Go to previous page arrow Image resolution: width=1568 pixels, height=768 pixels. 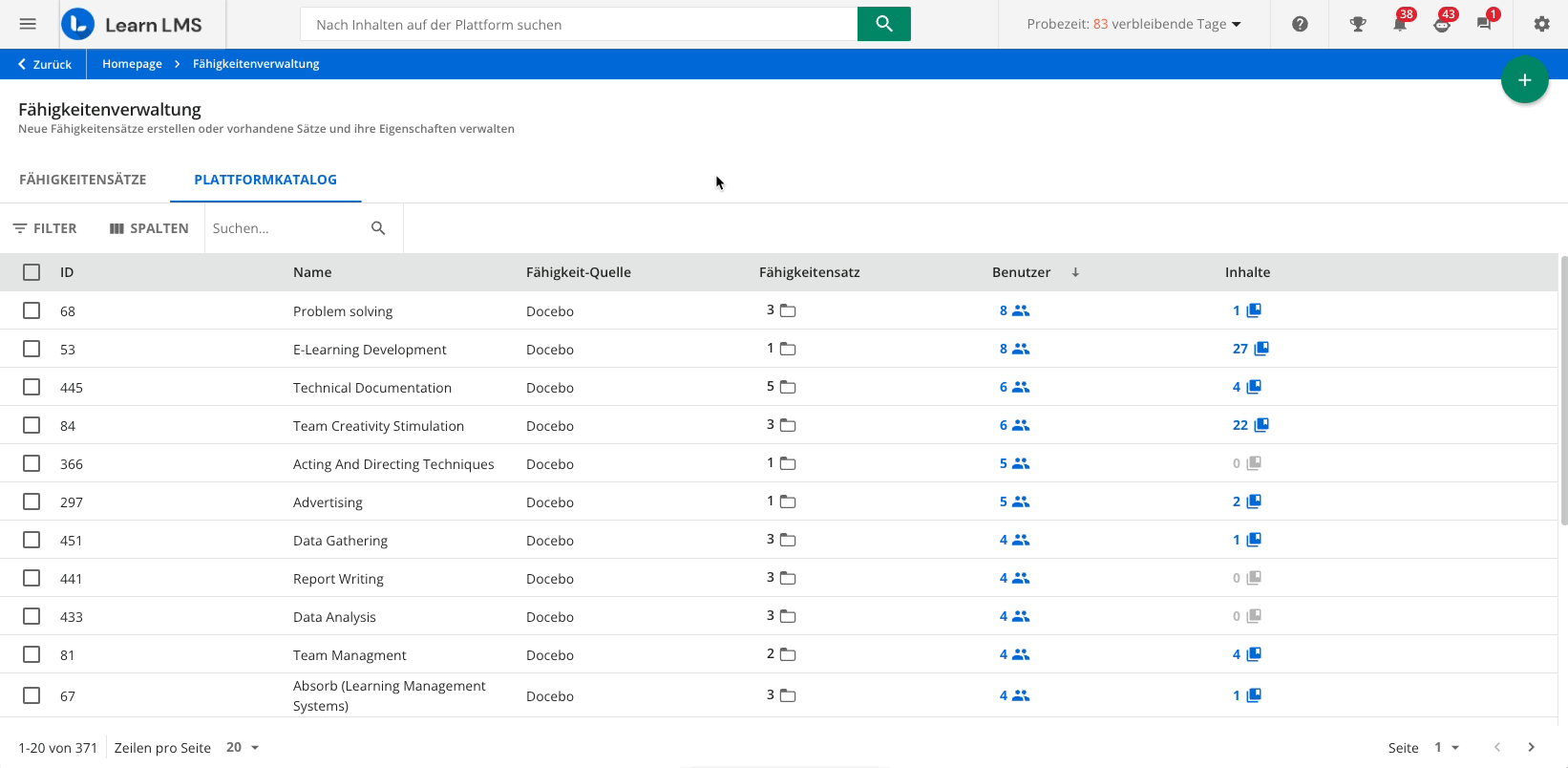(x=1496, y=747)
